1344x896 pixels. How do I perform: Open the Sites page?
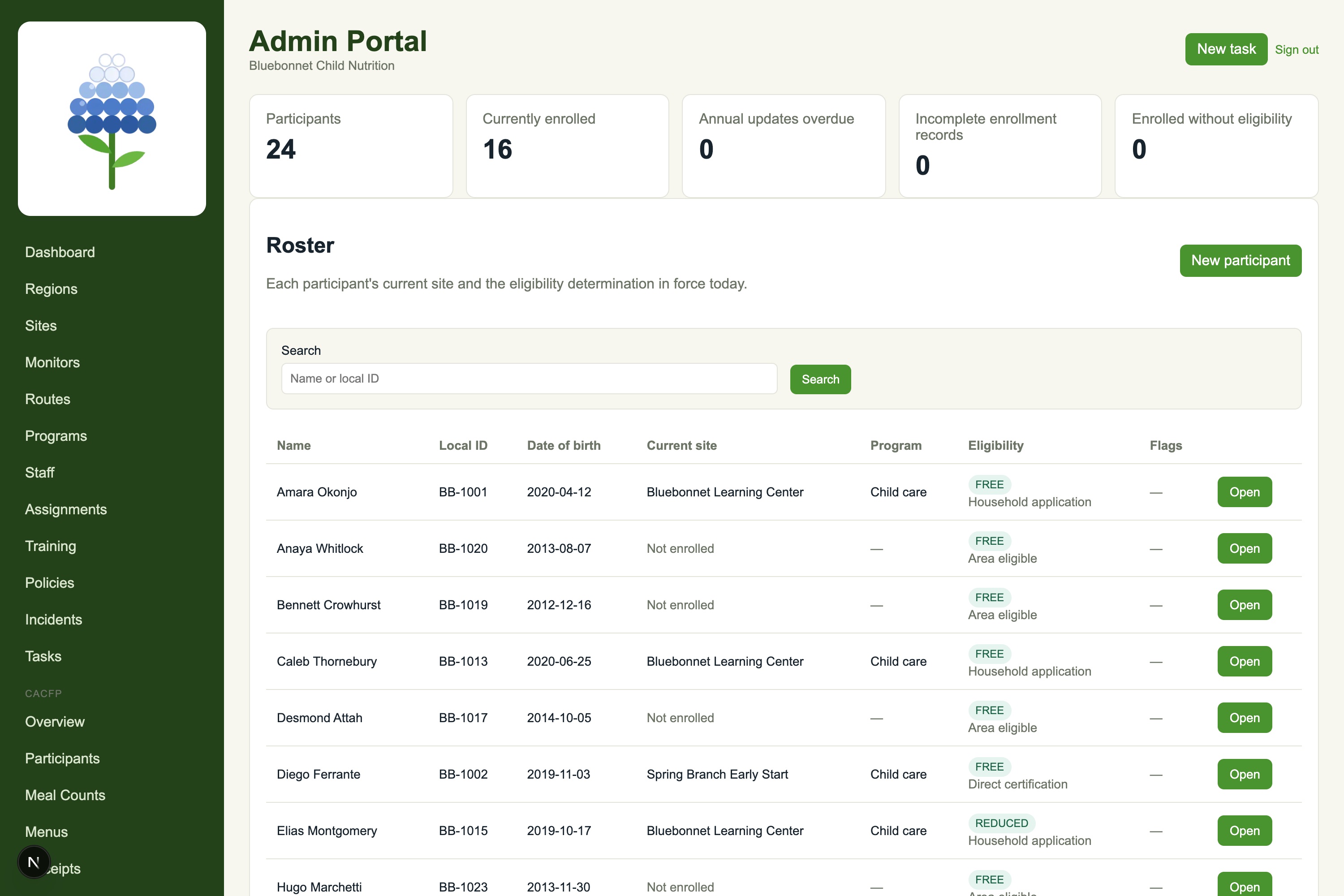pos(41,326)
